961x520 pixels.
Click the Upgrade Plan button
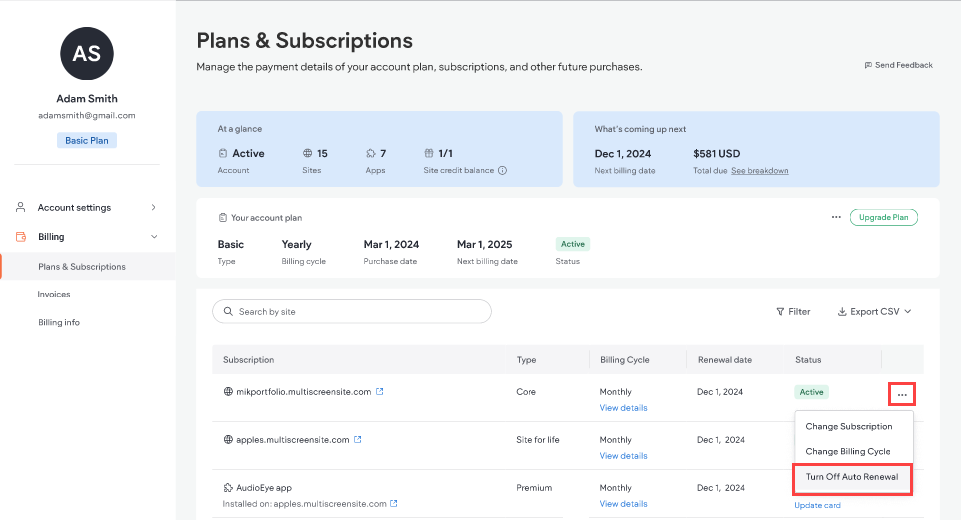(x=883, y=217)
